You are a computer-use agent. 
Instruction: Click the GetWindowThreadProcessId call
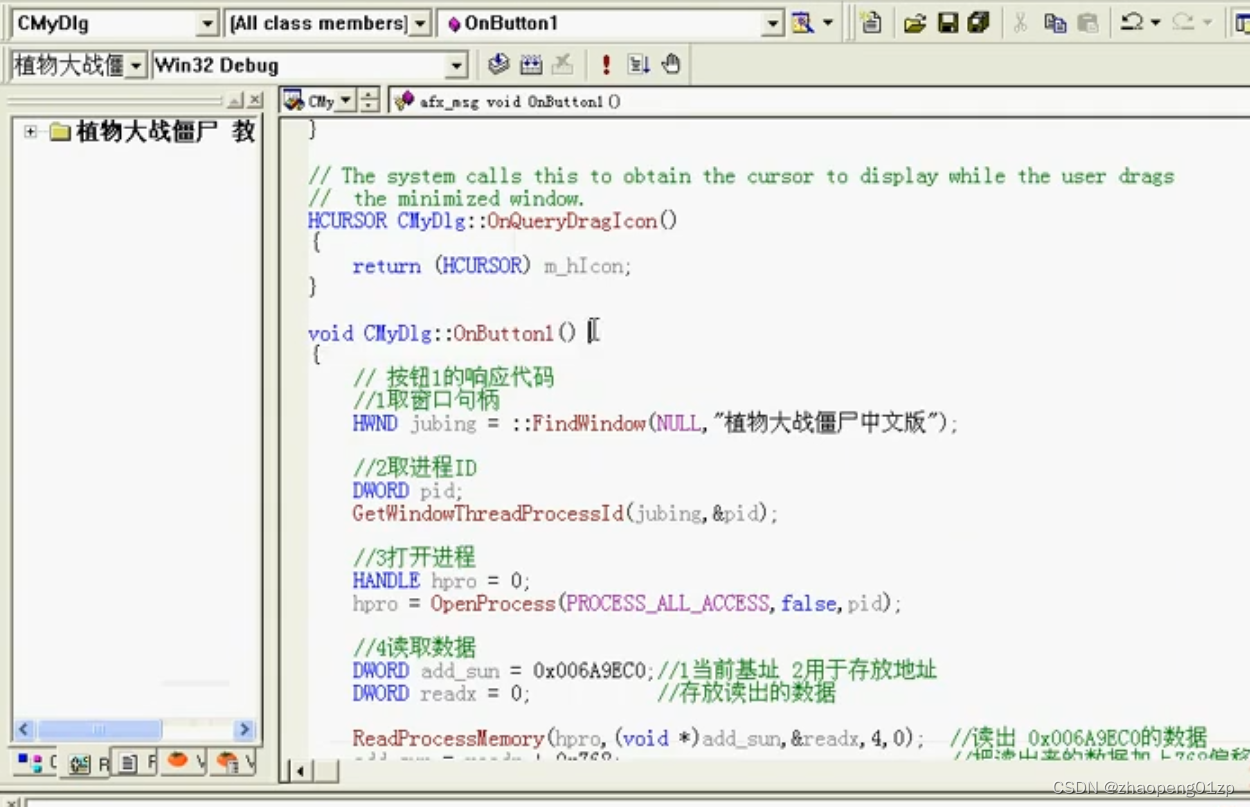coord(489,513)
